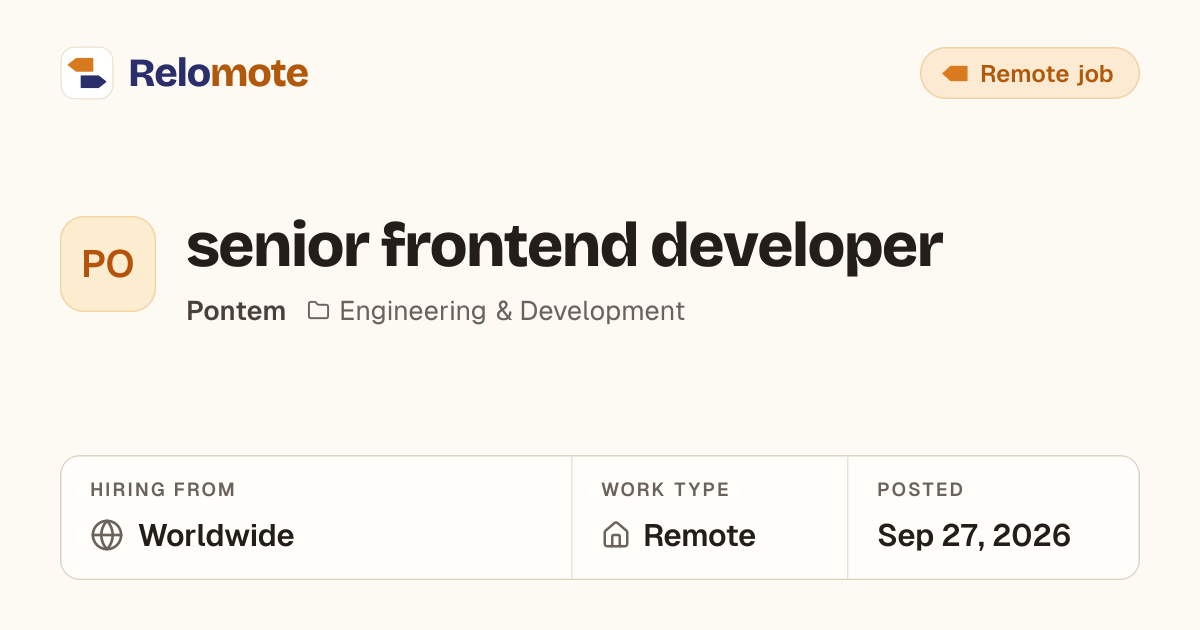Click the Relomote brand name text
The image size is (1200, 630).
click(x=218, y=73)
